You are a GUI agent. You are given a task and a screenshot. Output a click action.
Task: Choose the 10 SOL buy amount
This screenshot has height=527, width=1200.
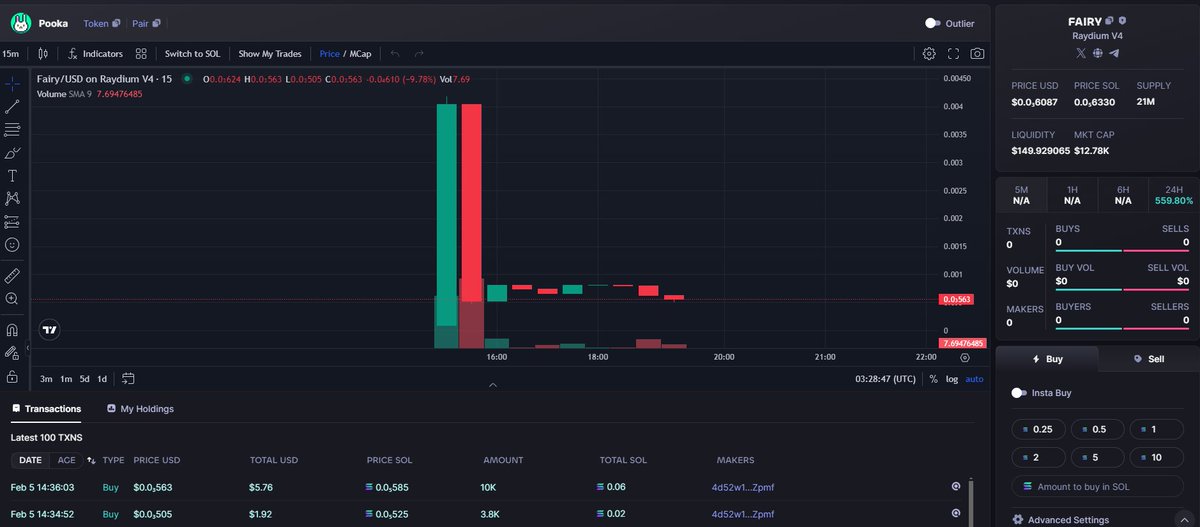tap(1156, 457)
